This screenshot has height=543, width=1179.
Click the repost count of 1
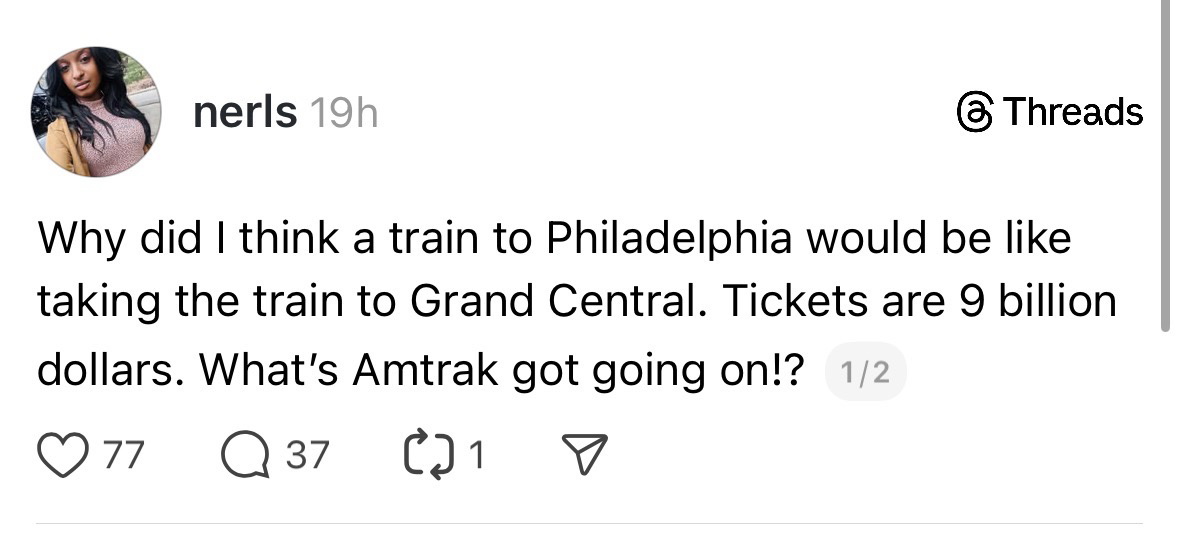click(478, 457)
